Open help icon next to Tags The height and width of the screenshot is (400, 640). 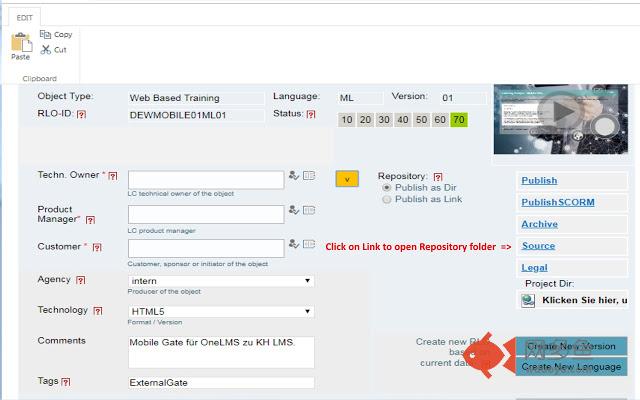pos(66,382)
